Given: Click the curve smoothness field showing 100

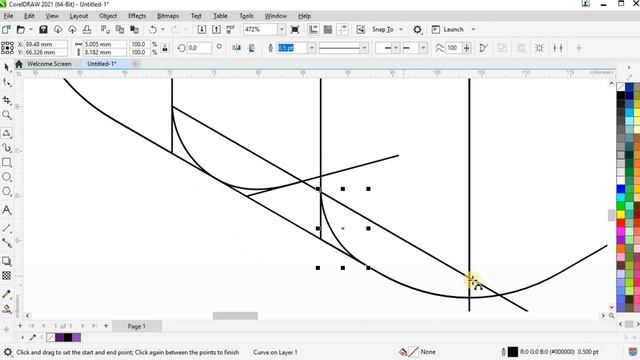Looking at the screenshot, I should click(x=453, y=48).
